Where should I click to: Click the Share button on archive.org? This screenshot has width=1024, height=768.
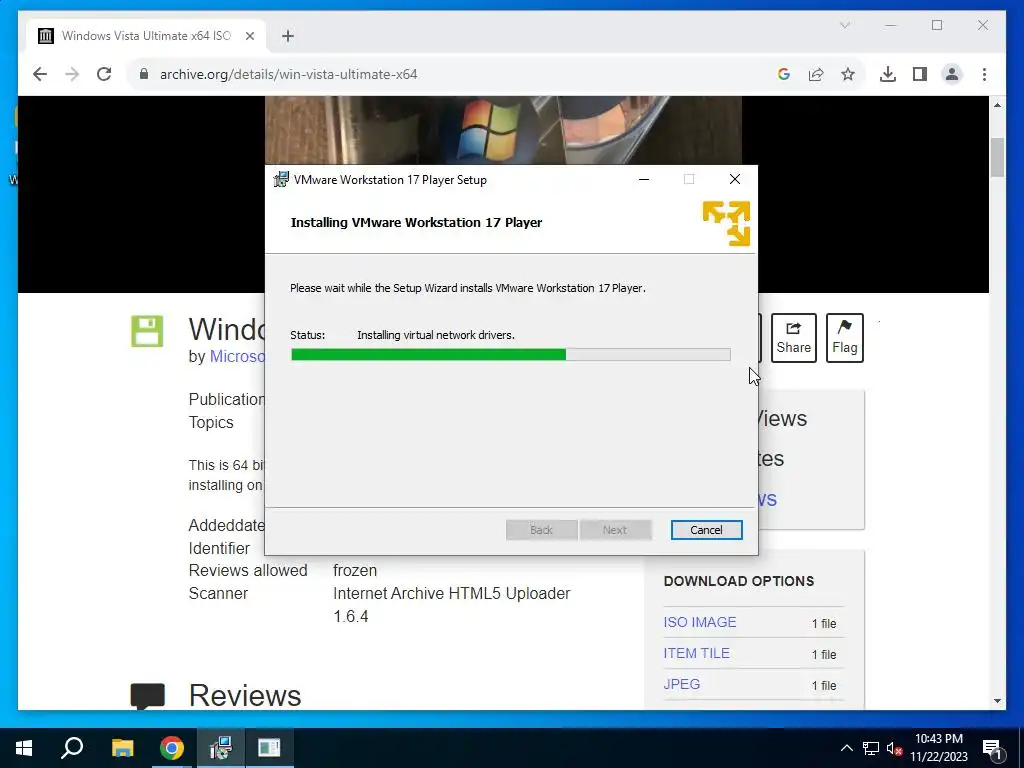[x=793, y=338]
